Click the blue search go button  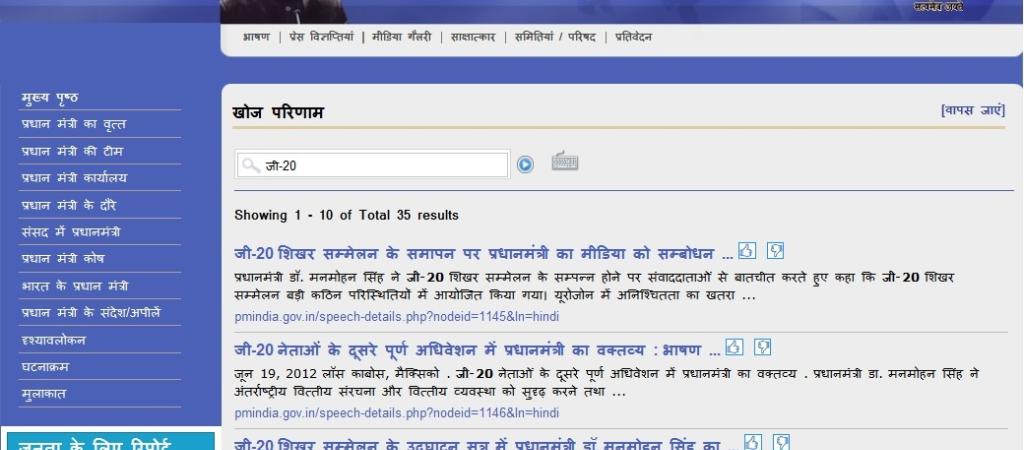click(525, 165)
